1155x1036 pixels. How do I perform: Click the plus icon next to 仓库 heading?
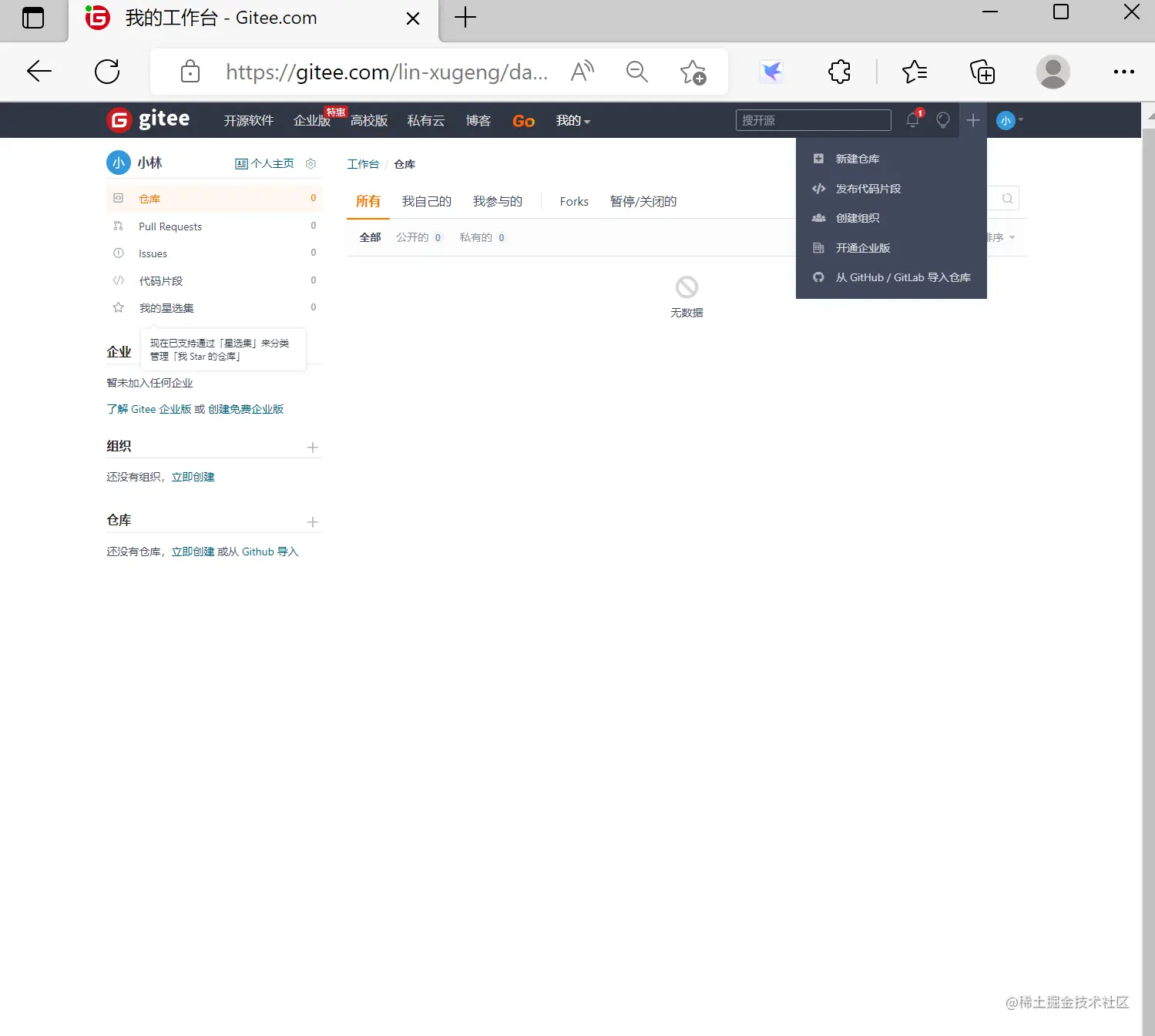[313, 521]
